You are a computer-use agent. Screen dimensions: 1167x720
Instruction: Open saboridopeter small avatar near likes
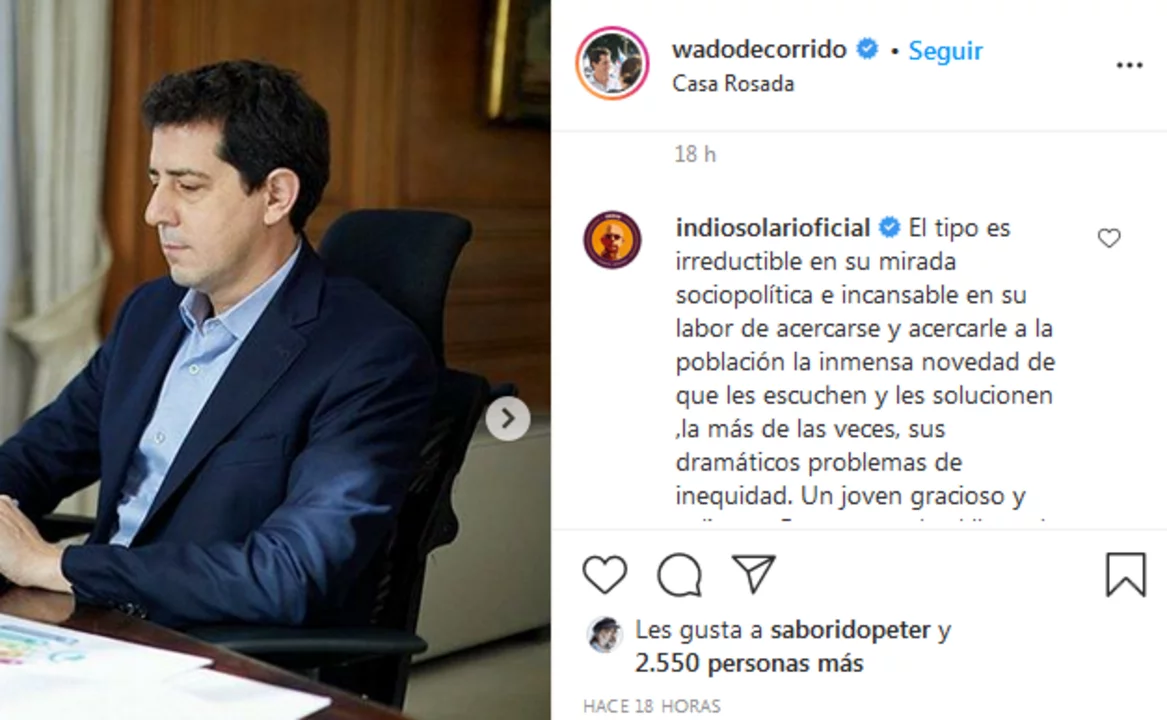point(604,634)
